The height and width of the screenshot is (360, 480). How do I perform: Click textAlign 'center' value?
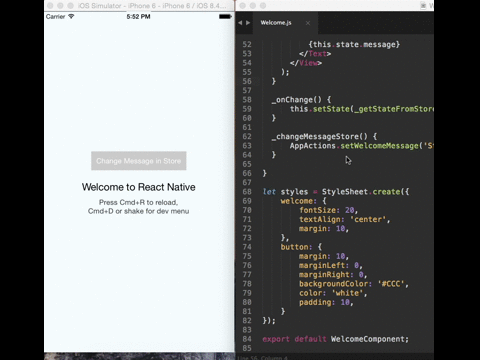click(368, 219)
